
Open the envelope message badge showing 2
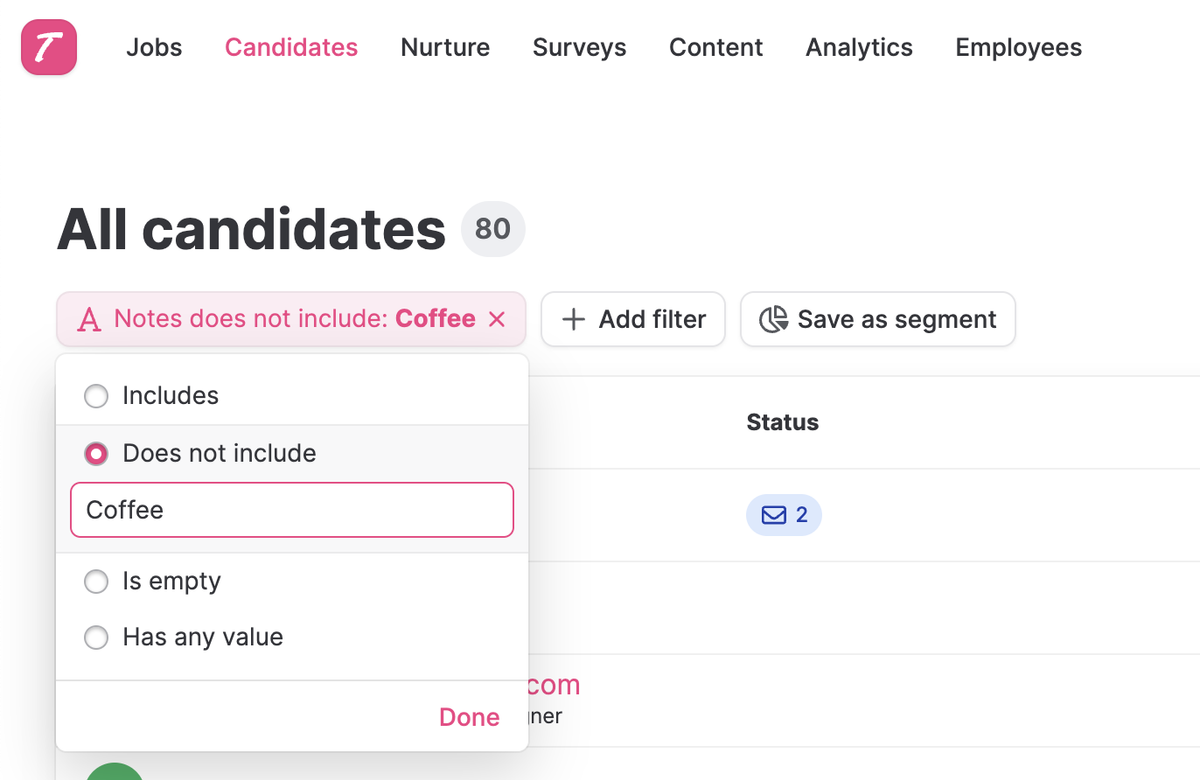click(x=783, y=515)
